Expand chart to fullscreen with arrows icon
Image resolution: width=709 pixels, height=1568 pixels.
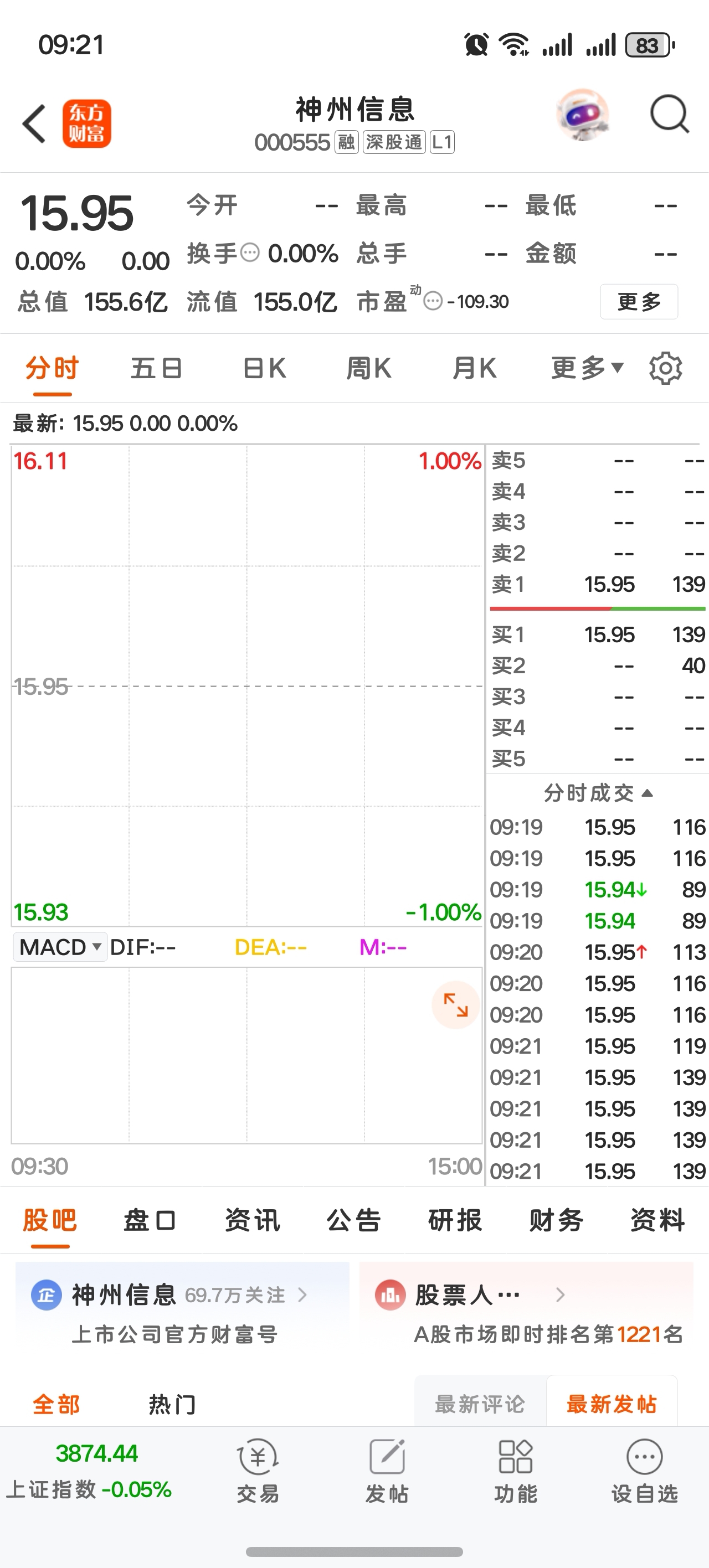coord(456,1004)
